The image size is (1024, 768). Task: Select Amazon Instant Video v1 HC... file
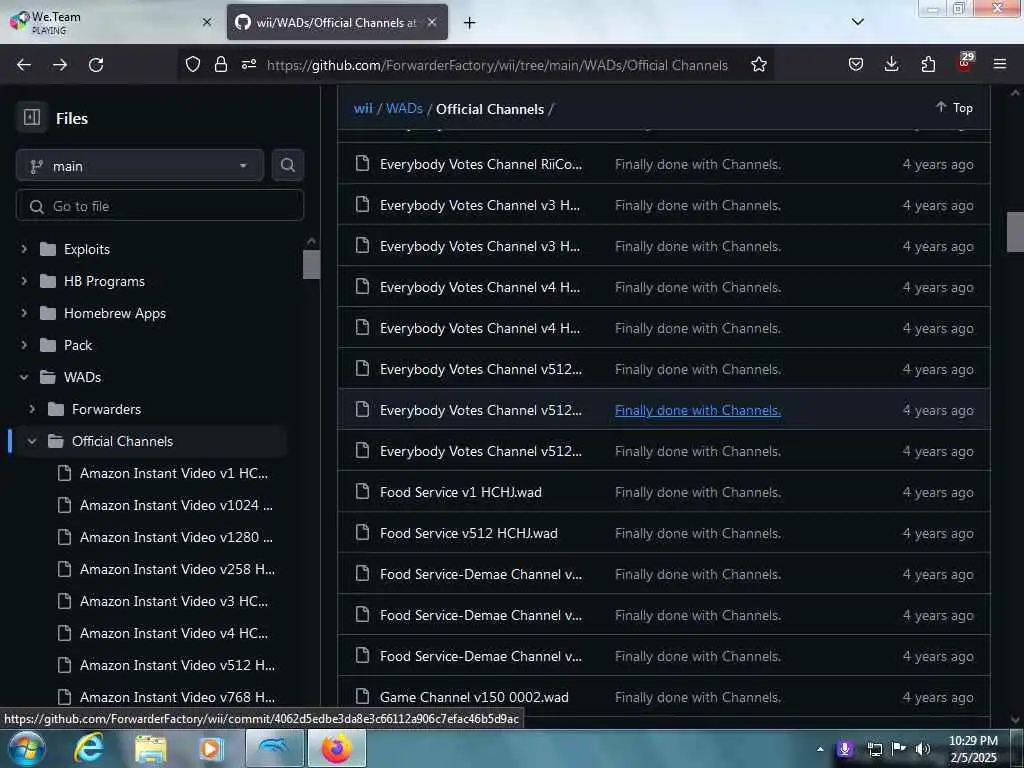[174, 473]
